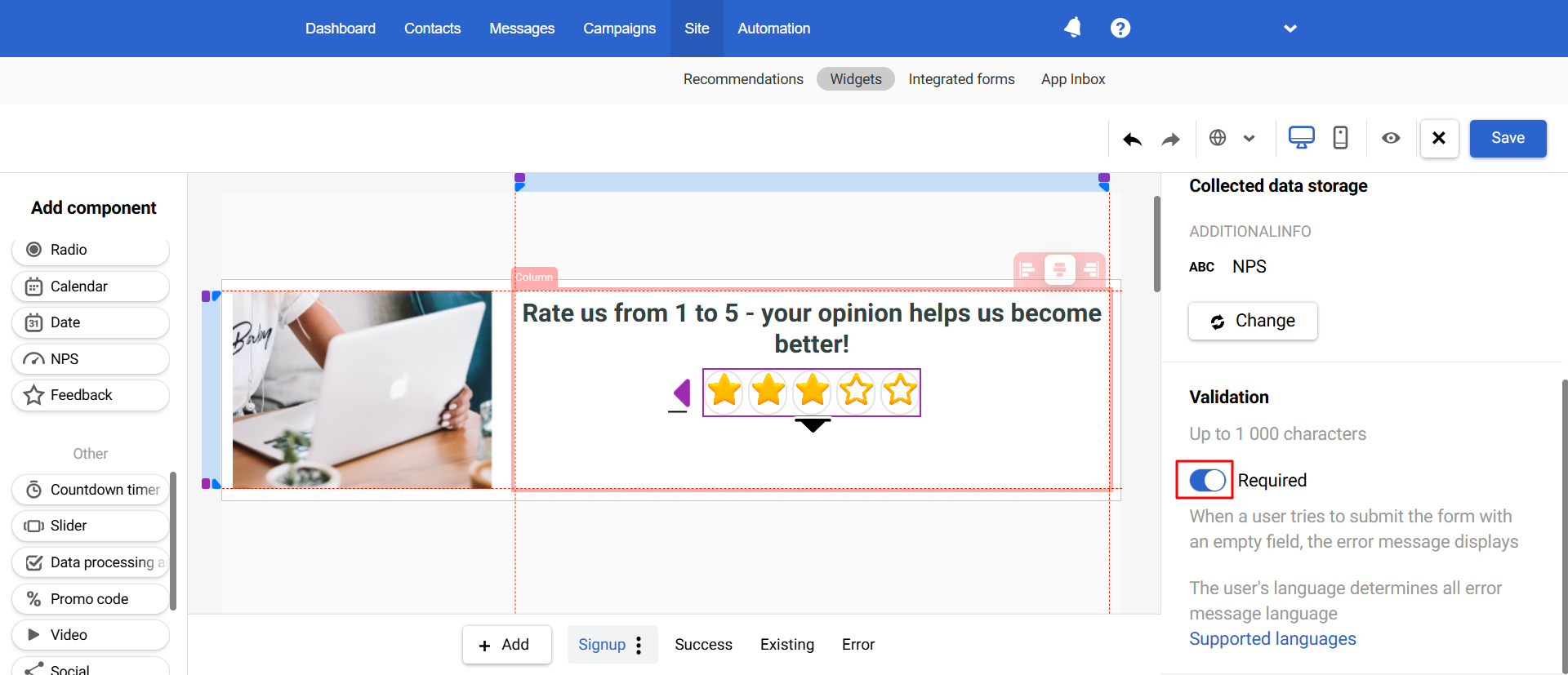The image size is (1568, 675).
Task: Add a Video component
Action: tap(91, 635)
